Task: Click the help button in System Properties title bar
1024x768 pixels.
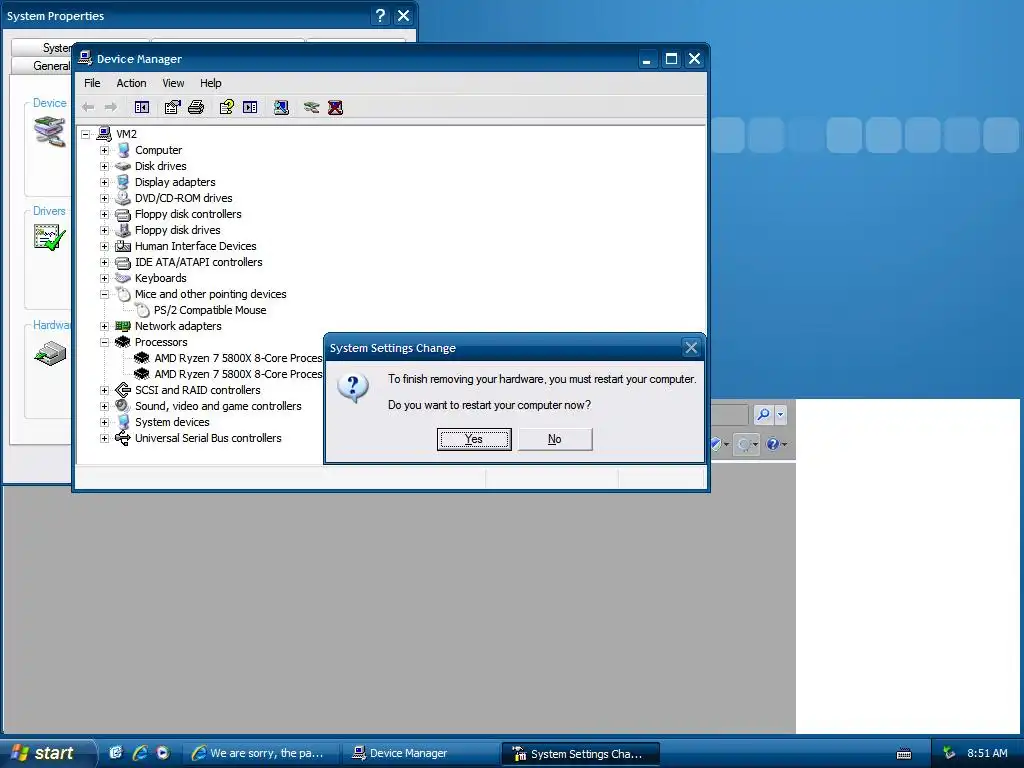Action: (x=380, y=16)
